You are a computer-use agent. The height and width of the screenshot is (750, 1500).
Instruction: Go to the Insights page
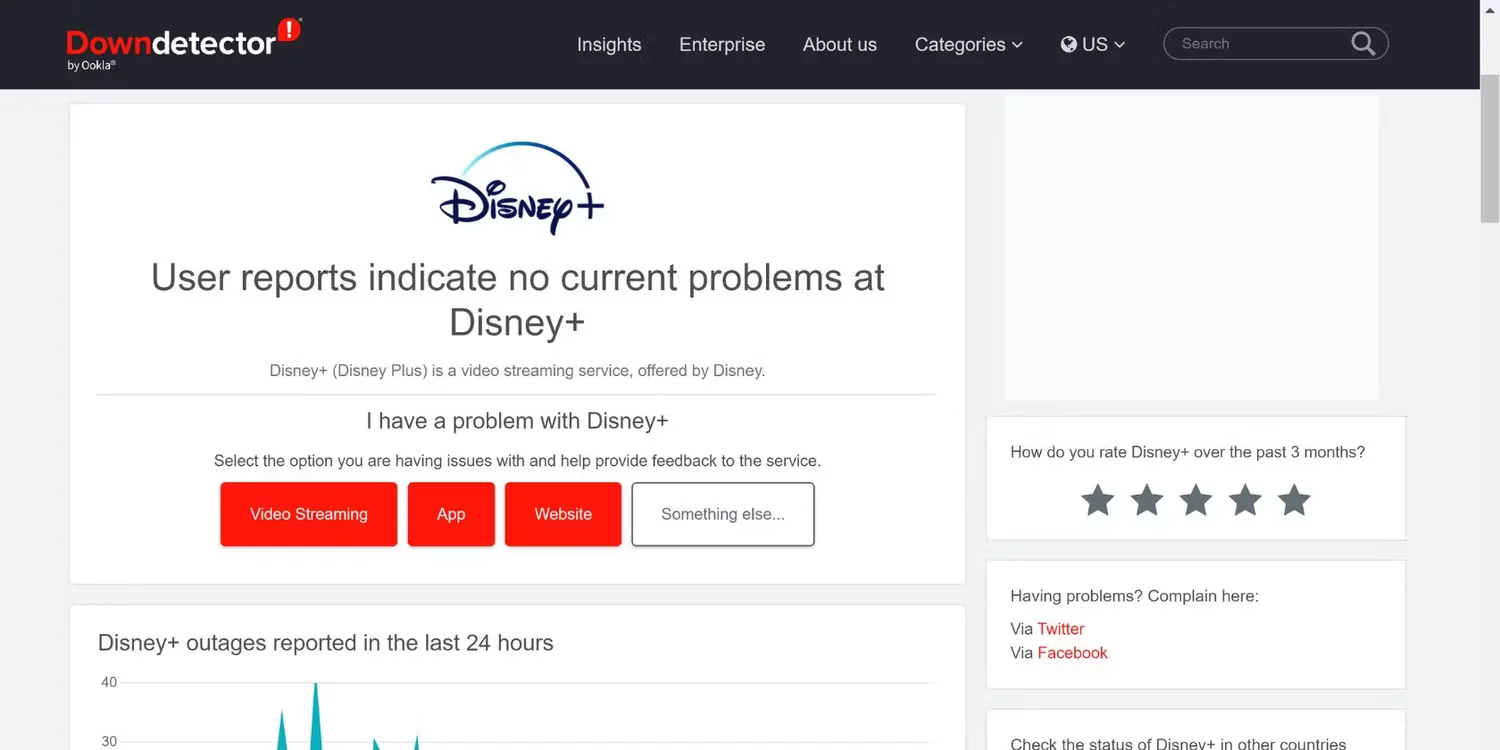click(609, 44)
